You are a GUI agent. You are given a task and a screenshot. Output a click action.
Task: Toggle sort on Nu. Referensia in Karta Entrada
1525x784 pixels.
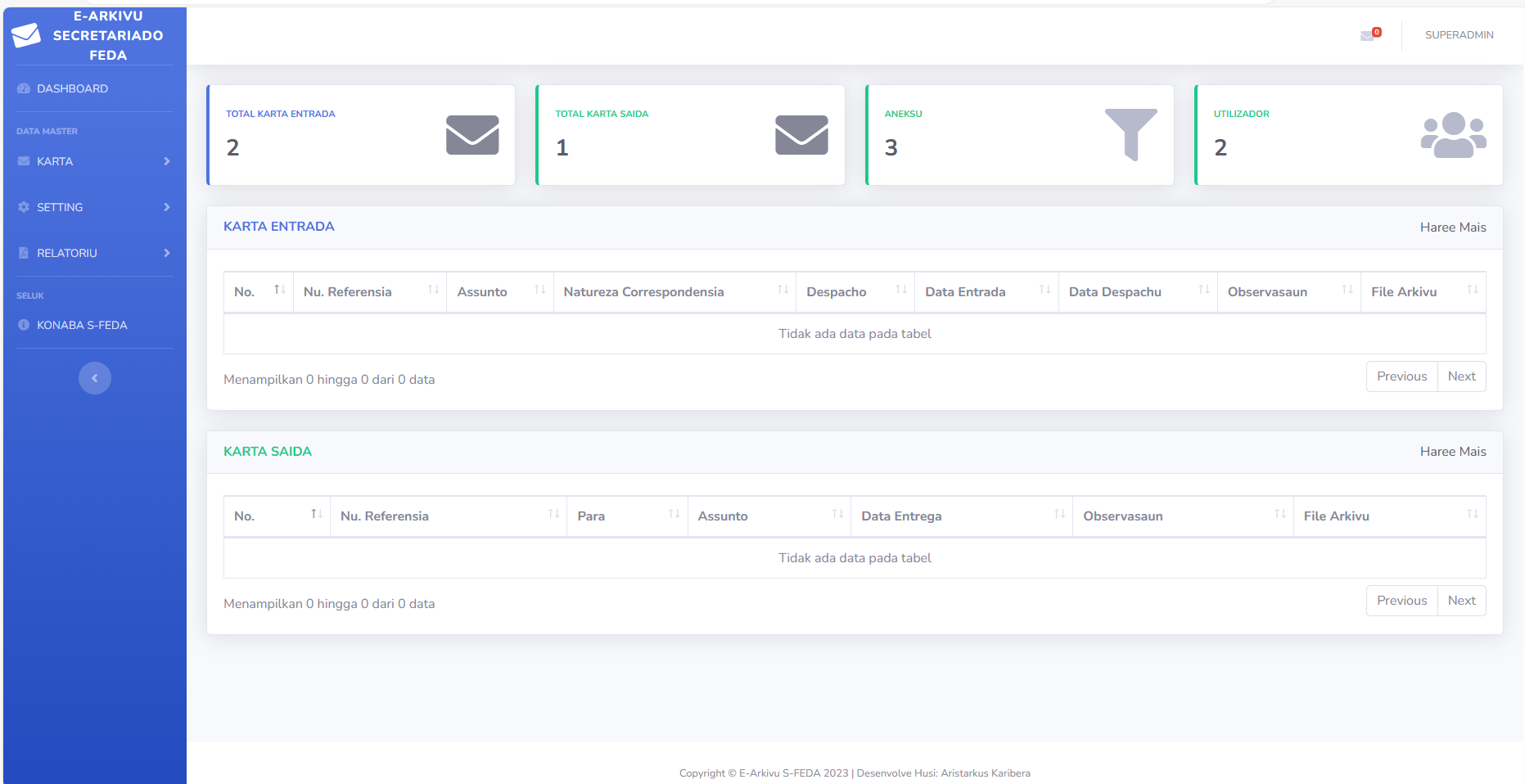[x=369, y=292]
